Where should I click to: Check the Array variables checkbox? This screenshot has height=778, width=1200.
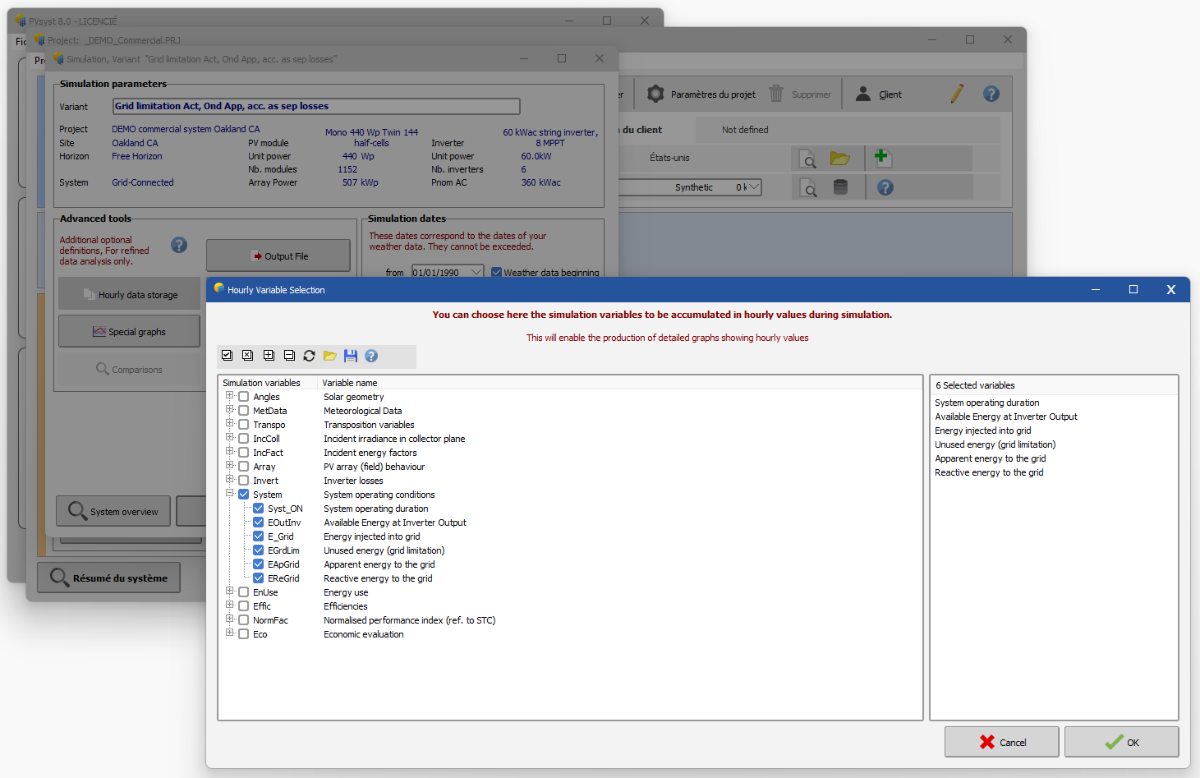(x=243, y=467)
